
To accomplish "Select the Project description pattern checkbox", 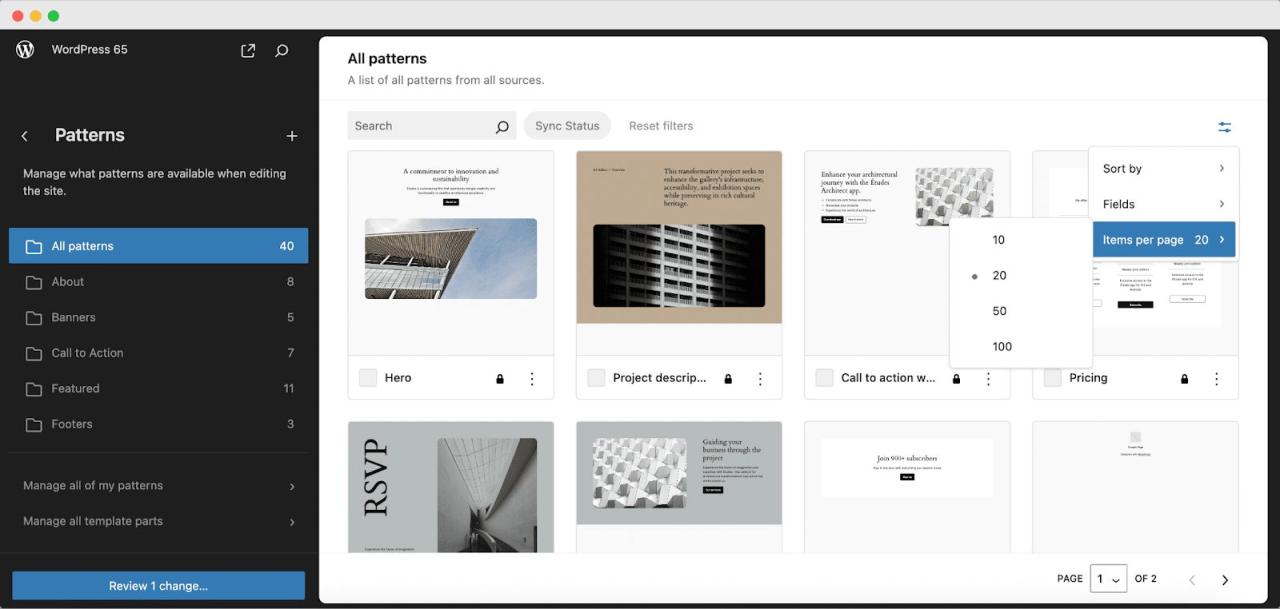I will (x=596, y=378).
